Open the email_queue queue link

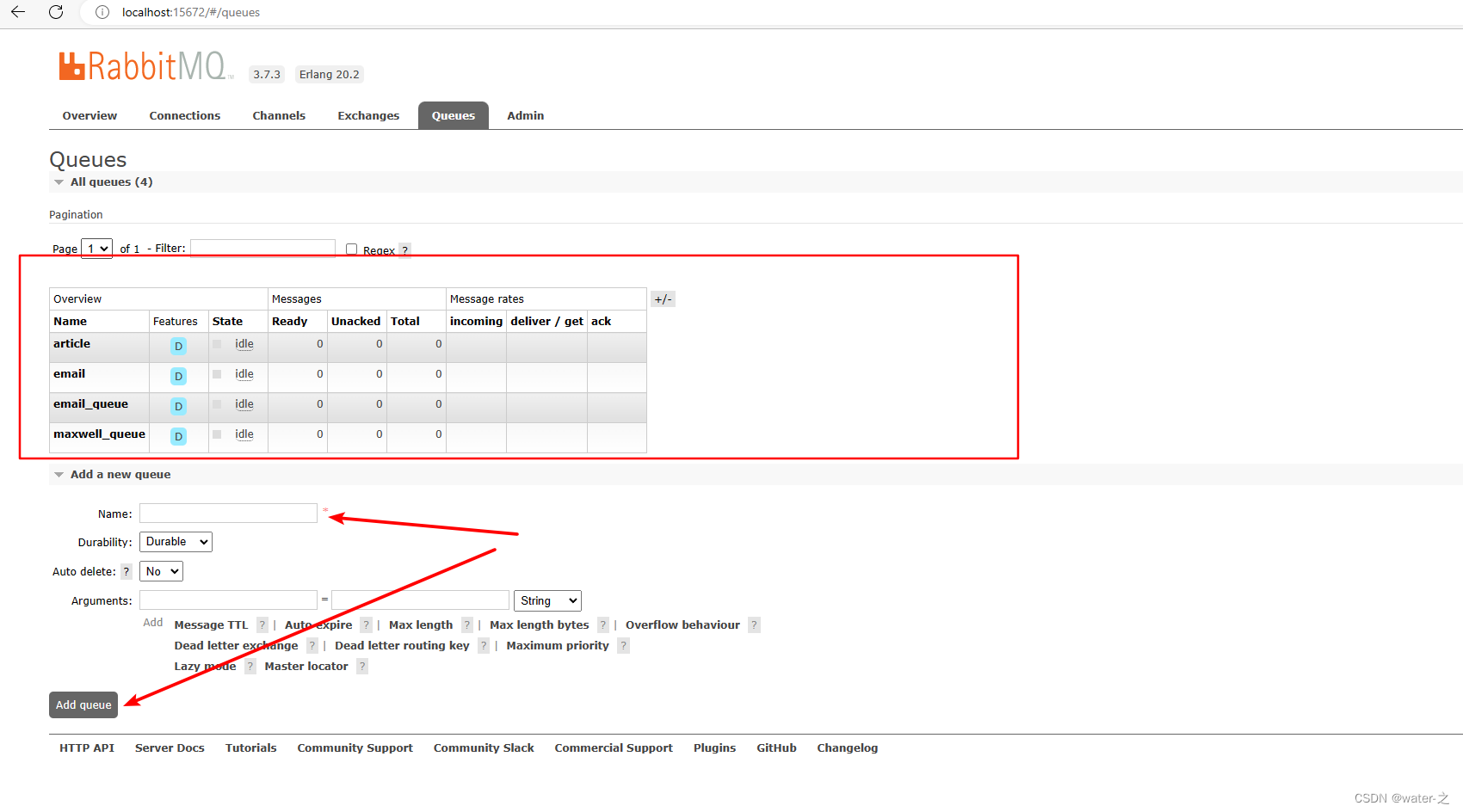[x=91, y=404]
